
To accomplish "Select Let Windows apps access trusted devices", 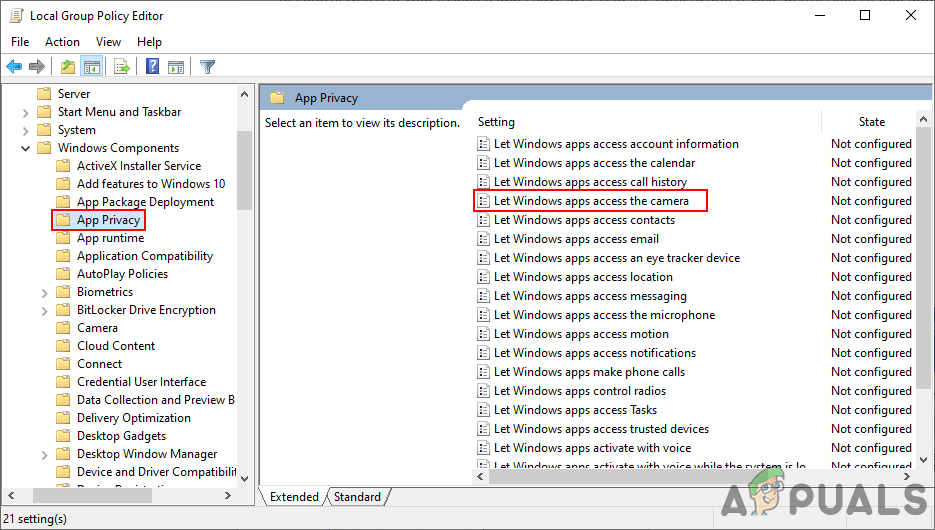I will point(601,429).
